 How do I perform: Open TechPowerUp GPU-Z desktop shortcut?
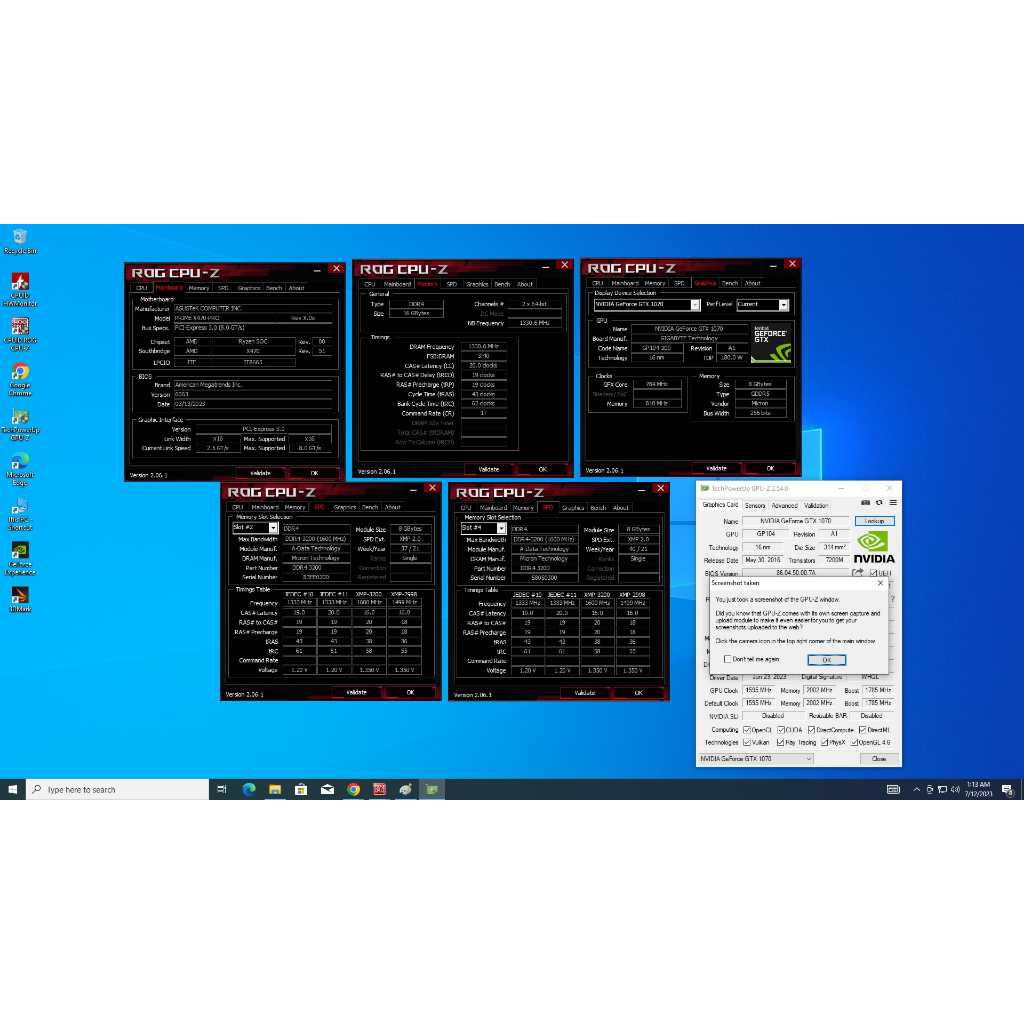(x=19, y=418)
